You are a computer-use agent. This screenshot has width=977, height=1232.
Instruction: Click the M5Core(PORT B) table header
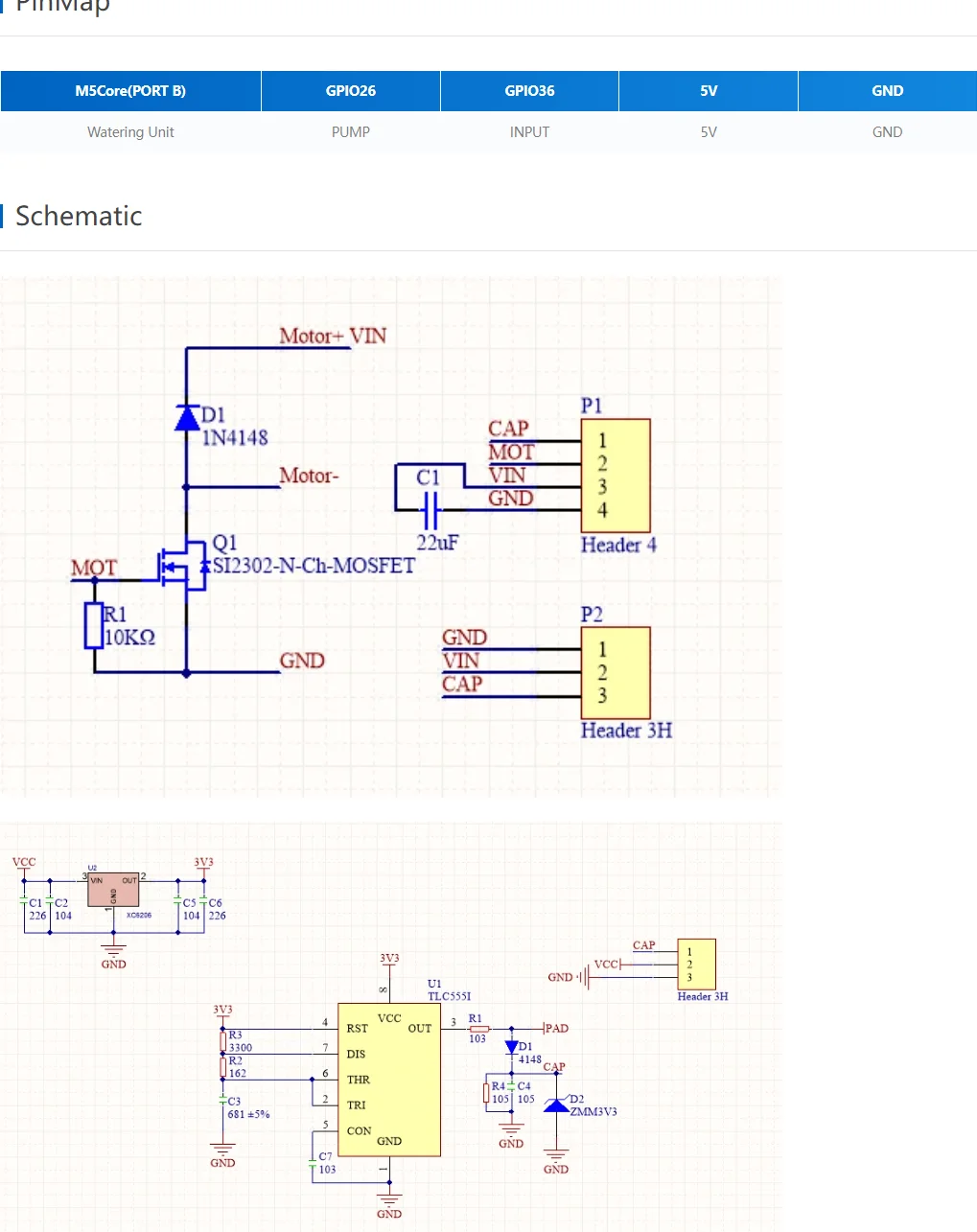[130, 91]
